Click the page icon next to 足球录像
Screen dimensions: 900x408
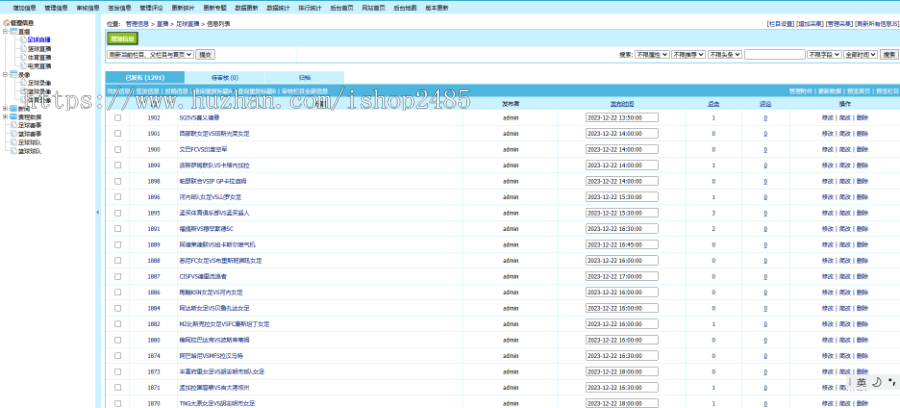(24, 83)
